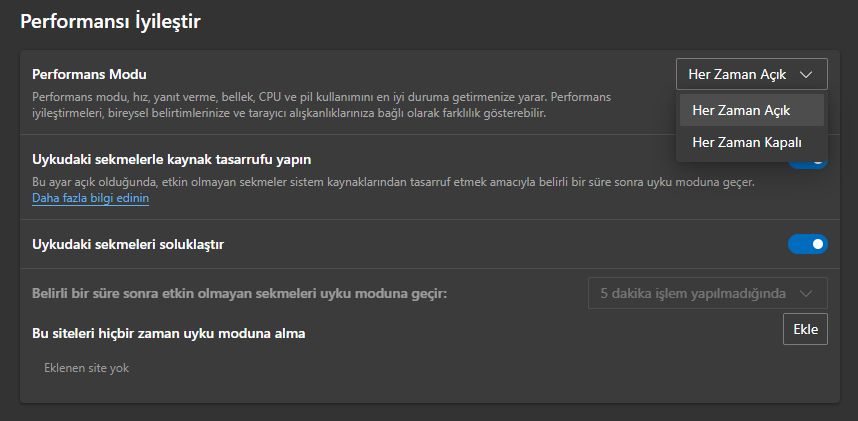Expand the 5 dakika işlem yapılmadığında dropdown
Viewport: 858px width, 421px height.
coord(707,294)
